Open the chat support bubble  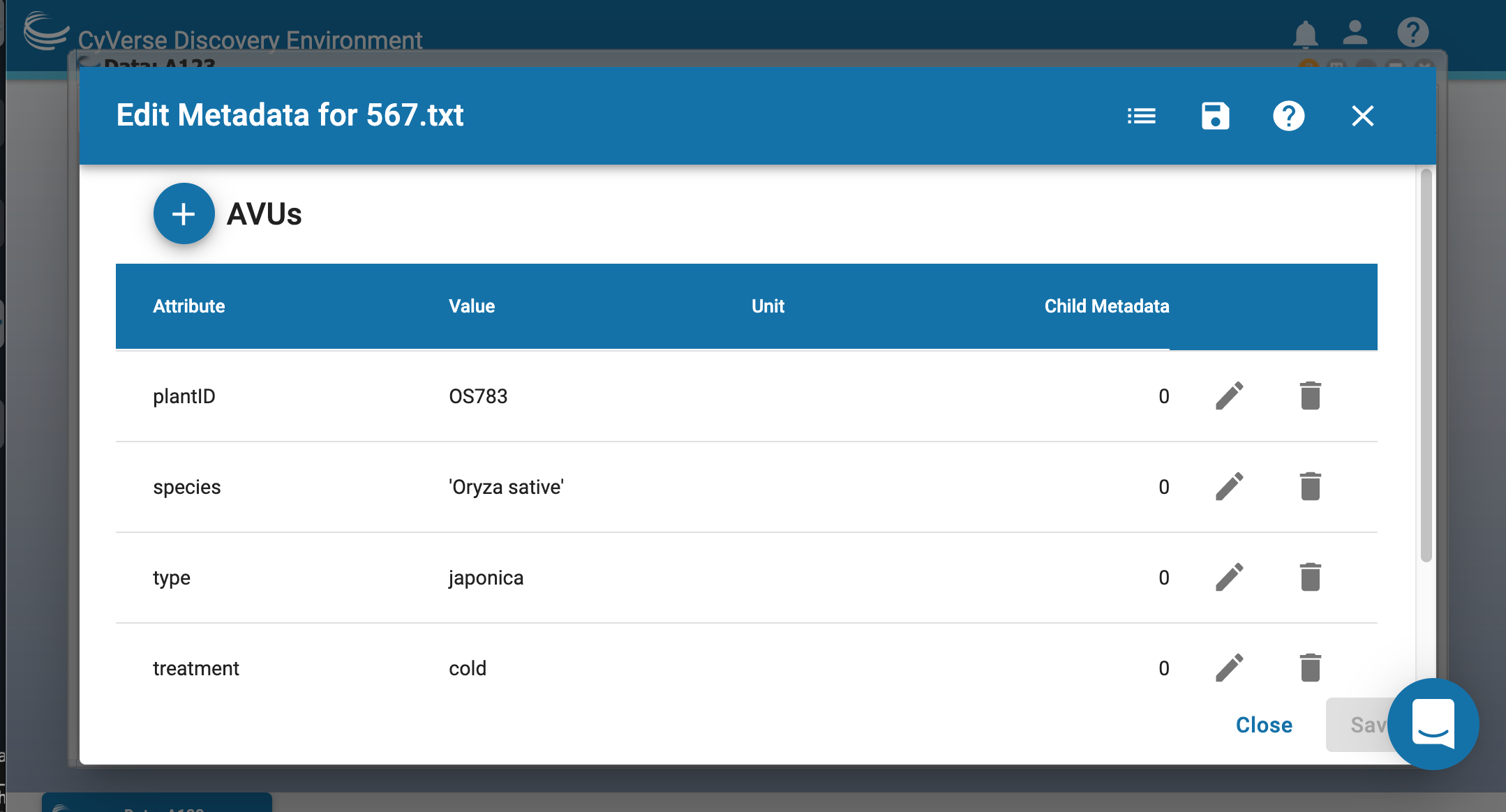1433,724
